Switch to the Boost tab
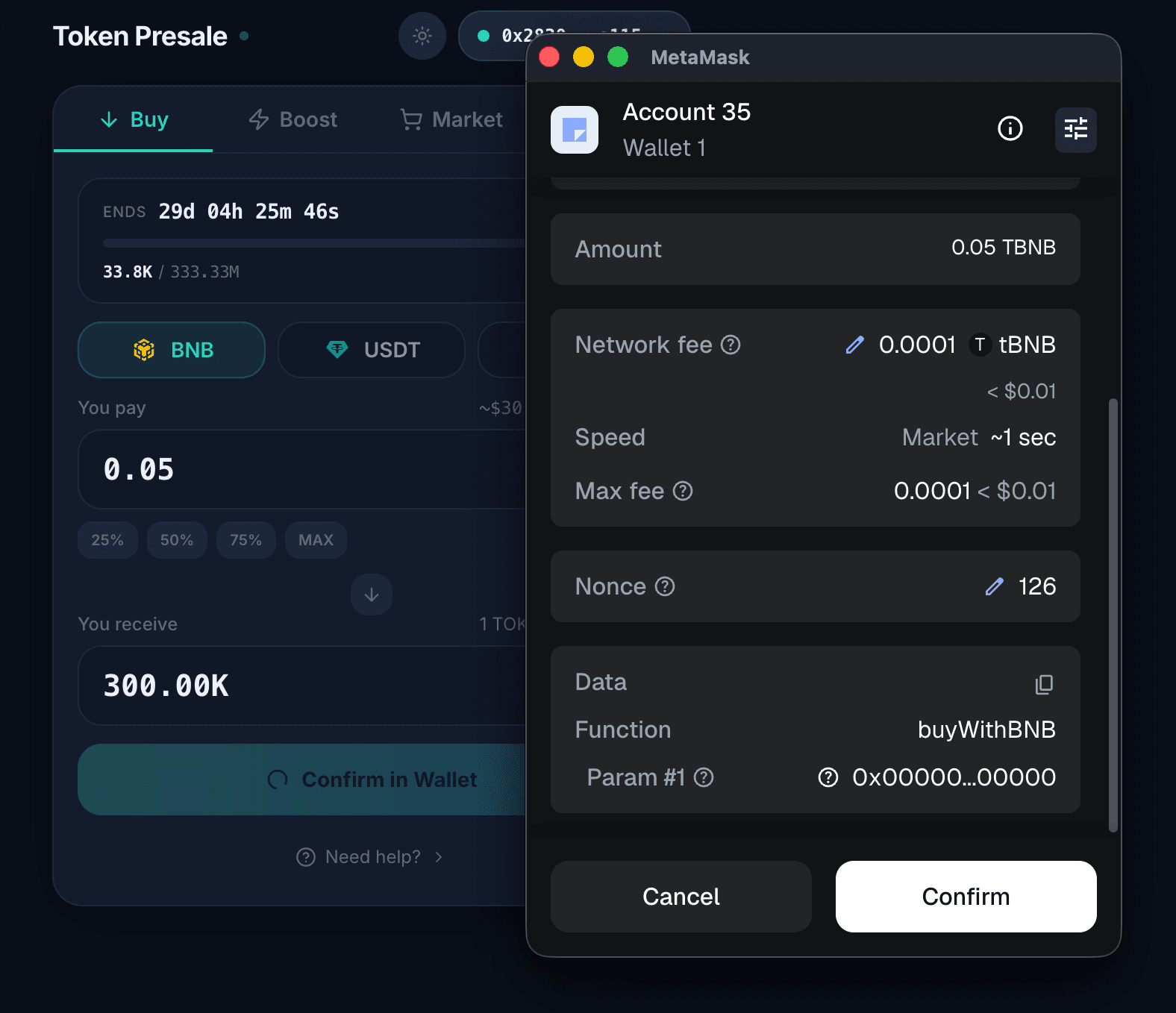 pyautogui.click(x=293, y=119)
